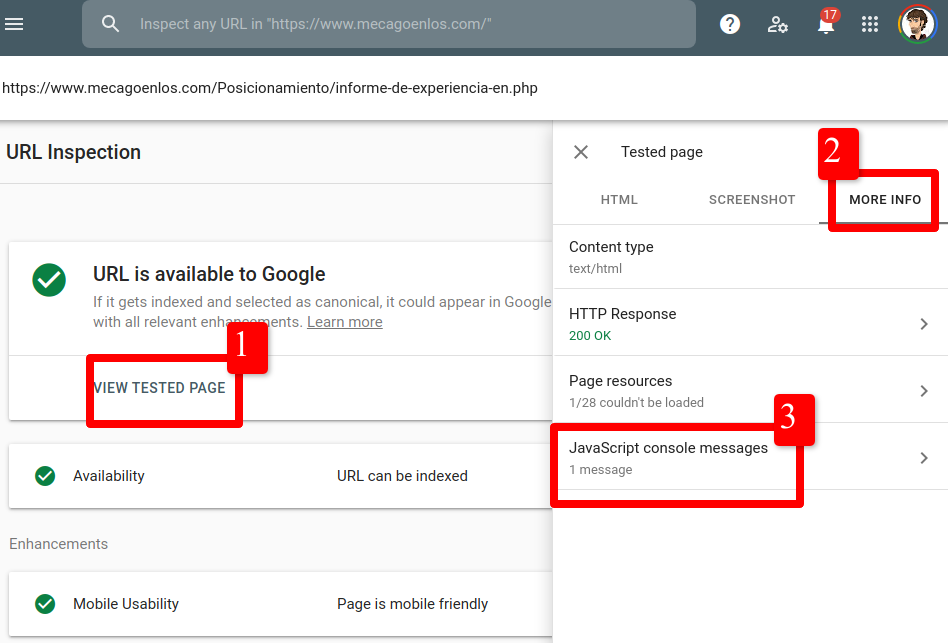
Task: Close the Tested page panel
Action: click(x=581, y=152)
